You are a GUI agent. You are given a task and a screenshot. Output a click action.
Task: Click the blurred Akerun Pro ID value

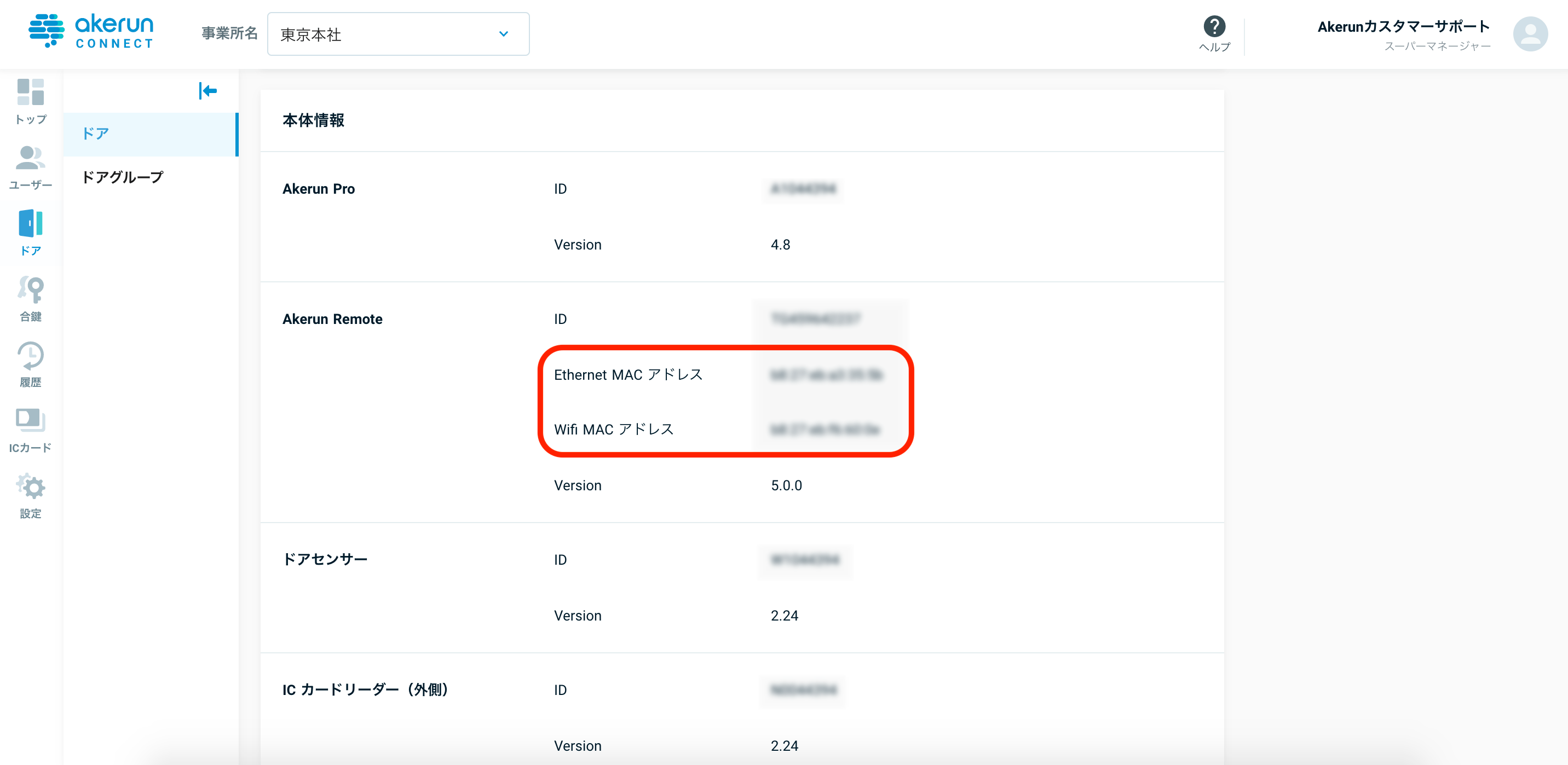(803, 189)
